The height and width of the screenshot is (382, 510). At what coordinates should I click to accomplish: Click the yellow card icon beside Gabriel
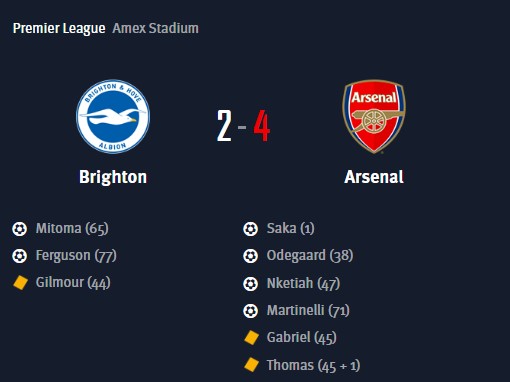(x=251, y=337)
